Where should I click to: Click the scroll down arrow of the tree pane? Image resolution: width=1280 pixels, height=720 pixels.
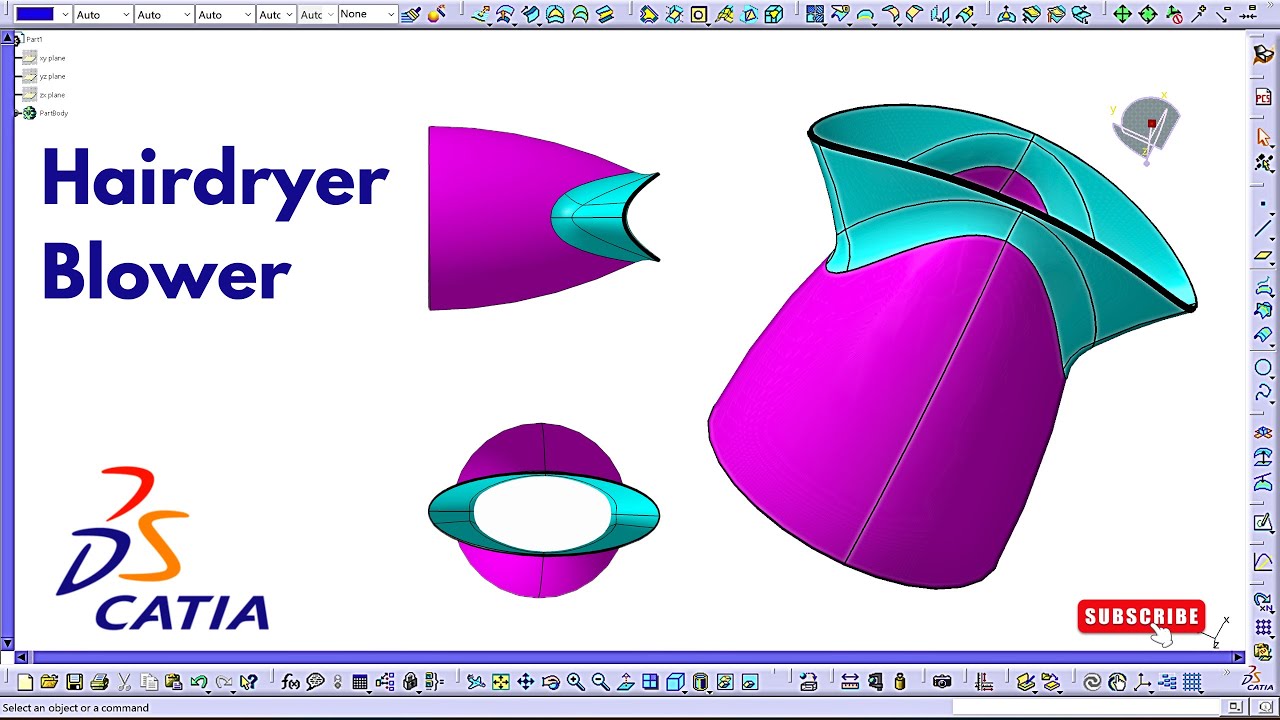7,643
